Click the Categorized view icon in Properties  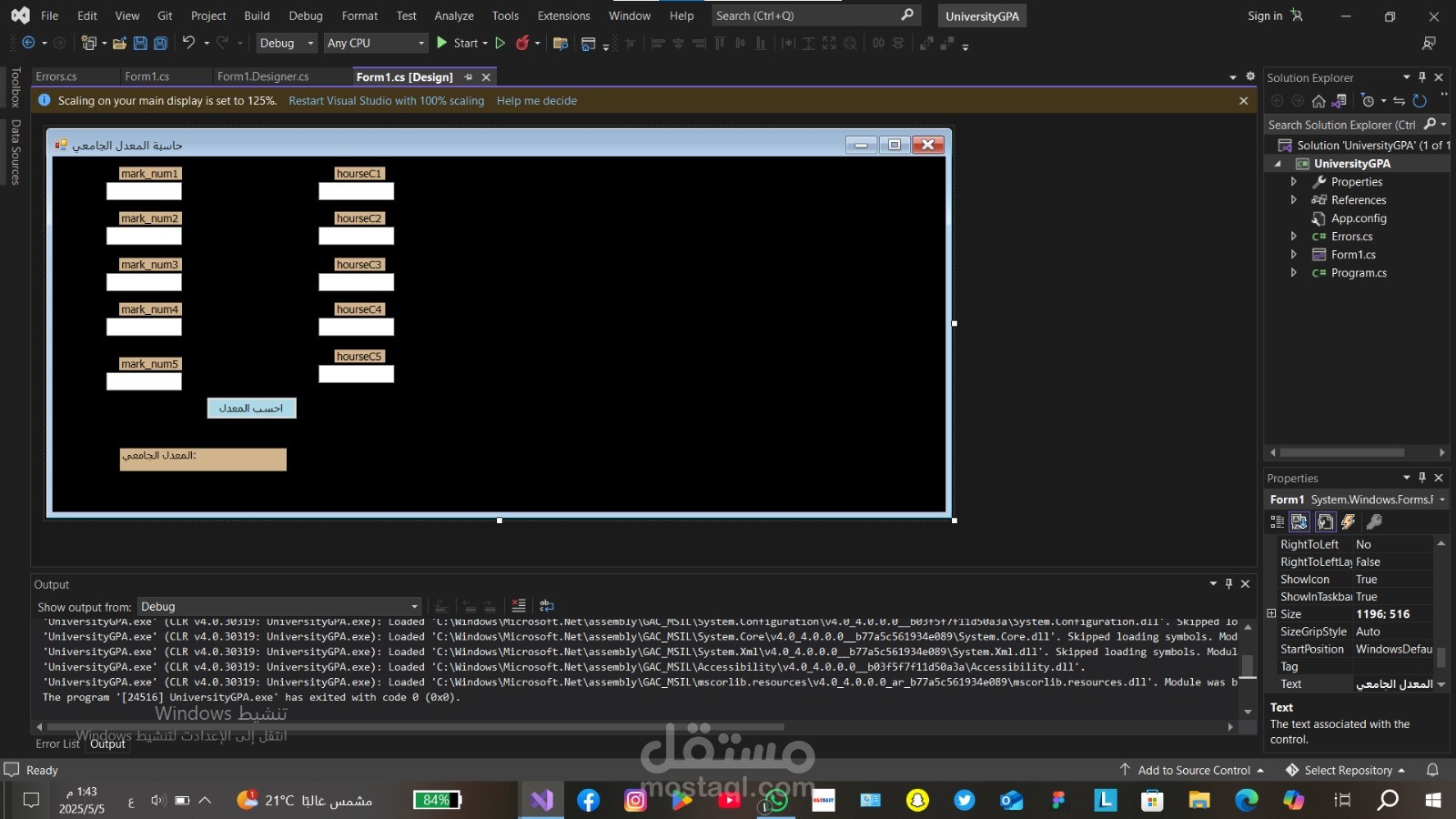1278,521
